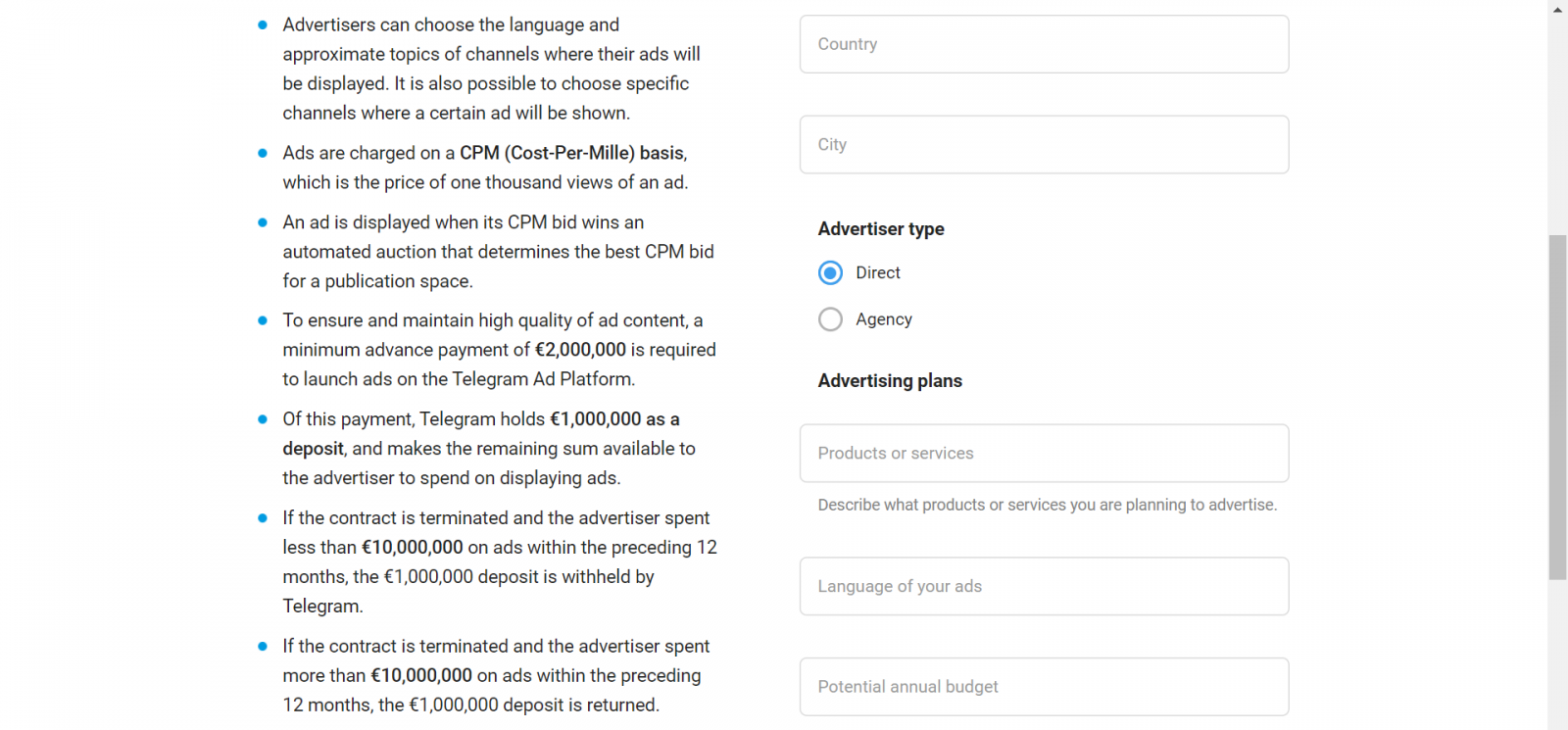Screen dimensions: 1568x730
Task: Click the vertical scrollbar thumb
Action: [1558, 407]
